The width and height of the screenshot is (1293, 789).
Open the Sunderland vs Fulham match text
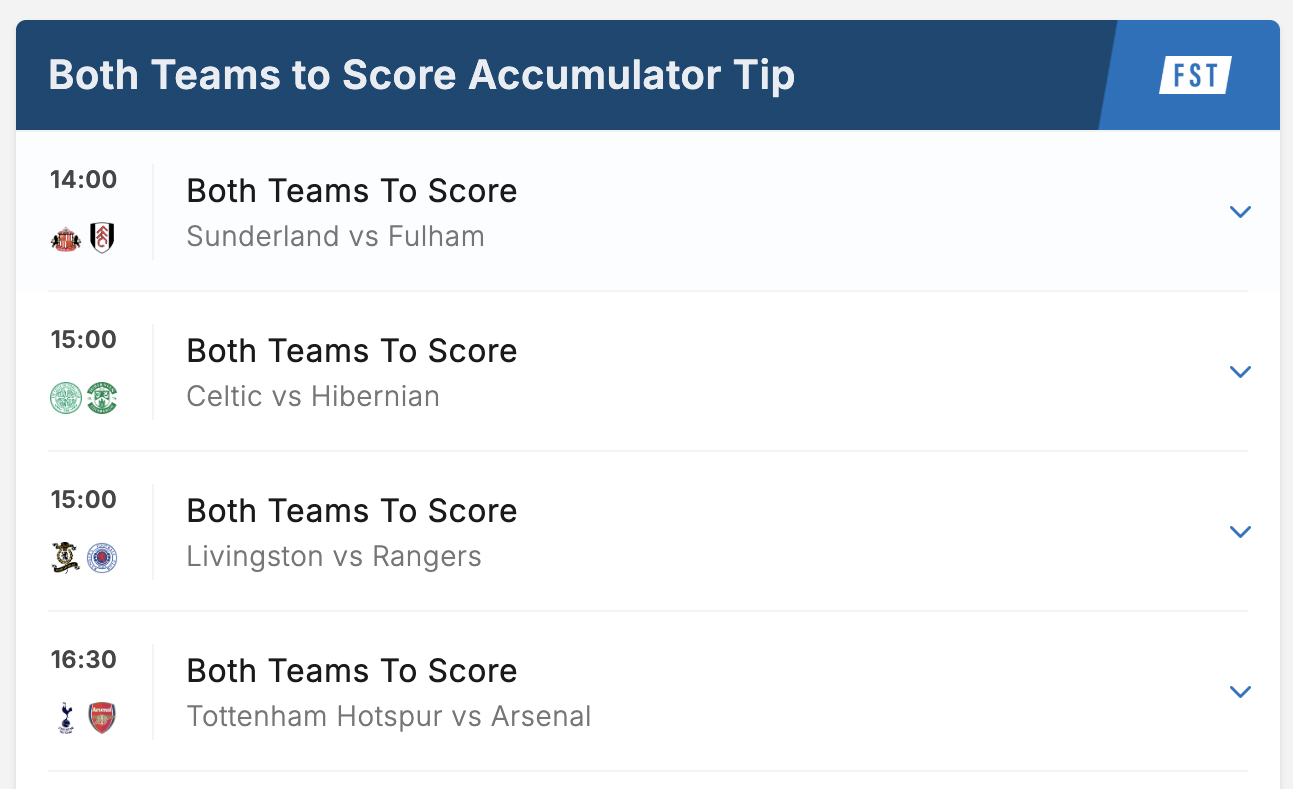point(335,237)
